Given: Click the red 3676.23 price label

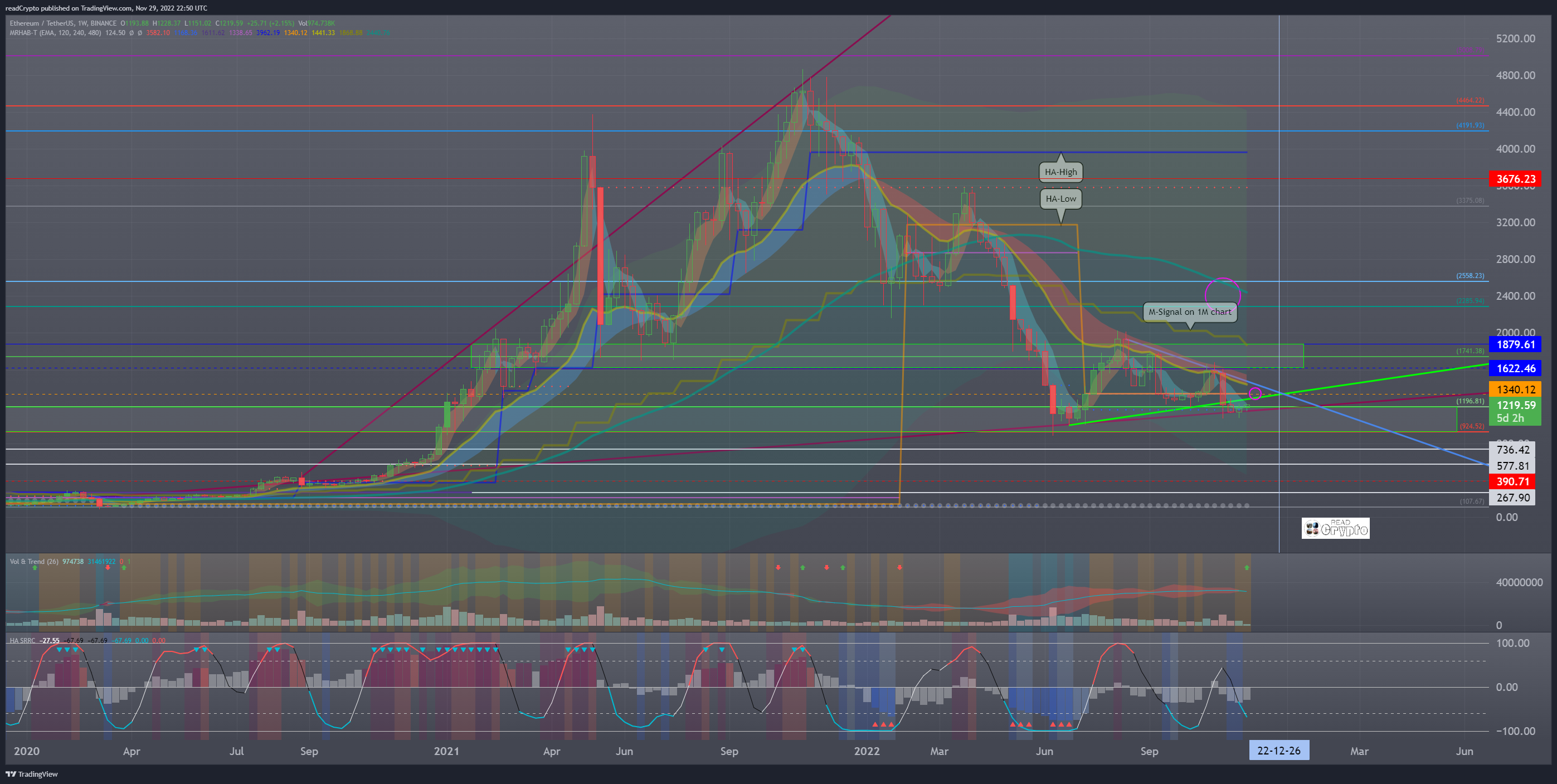Looking at the screenshot, I should [x=1515, y=179].
